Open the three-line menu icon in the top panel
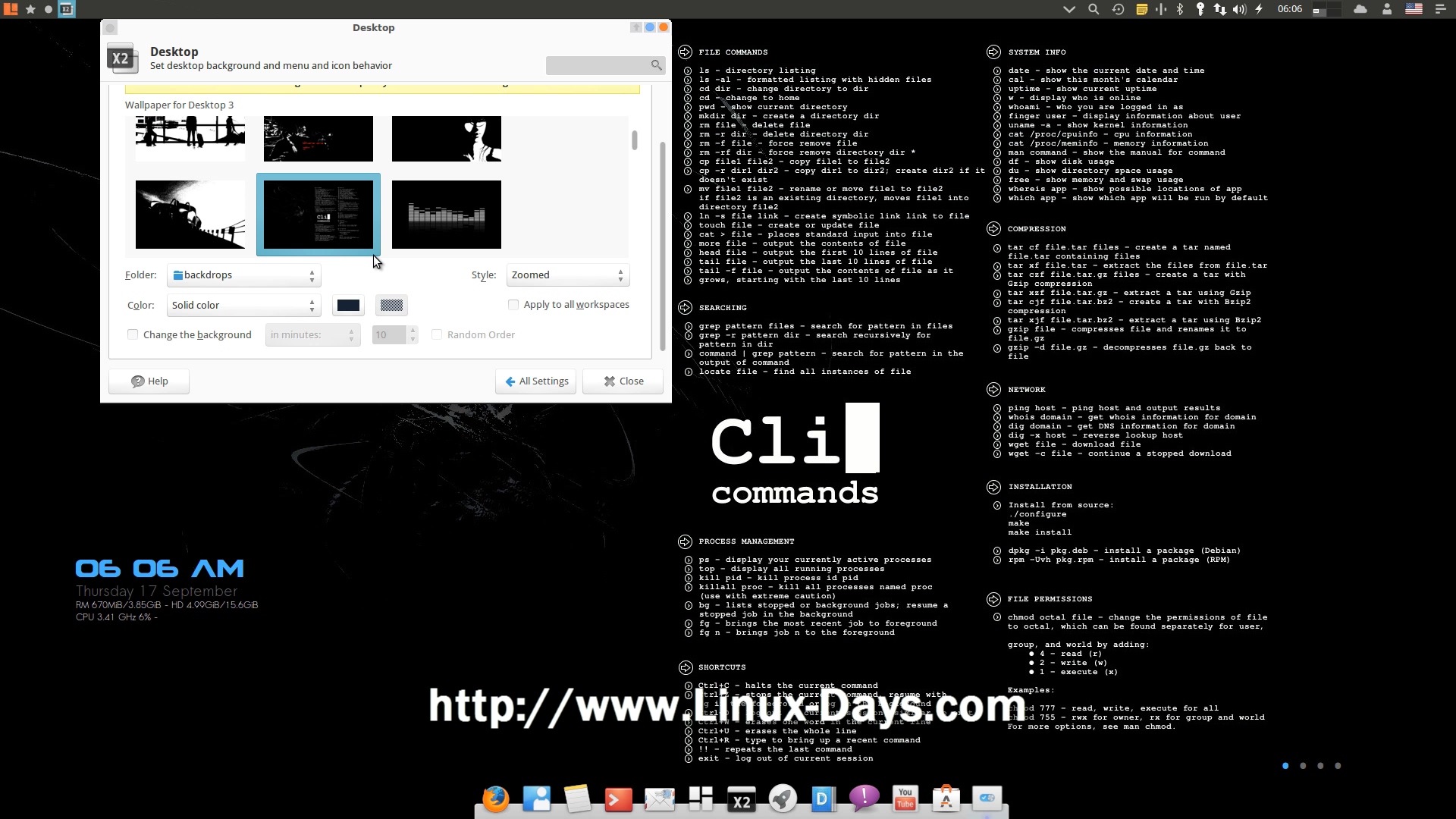The width and height of the screenshot is (1456, 819). tap(1441, 9)
